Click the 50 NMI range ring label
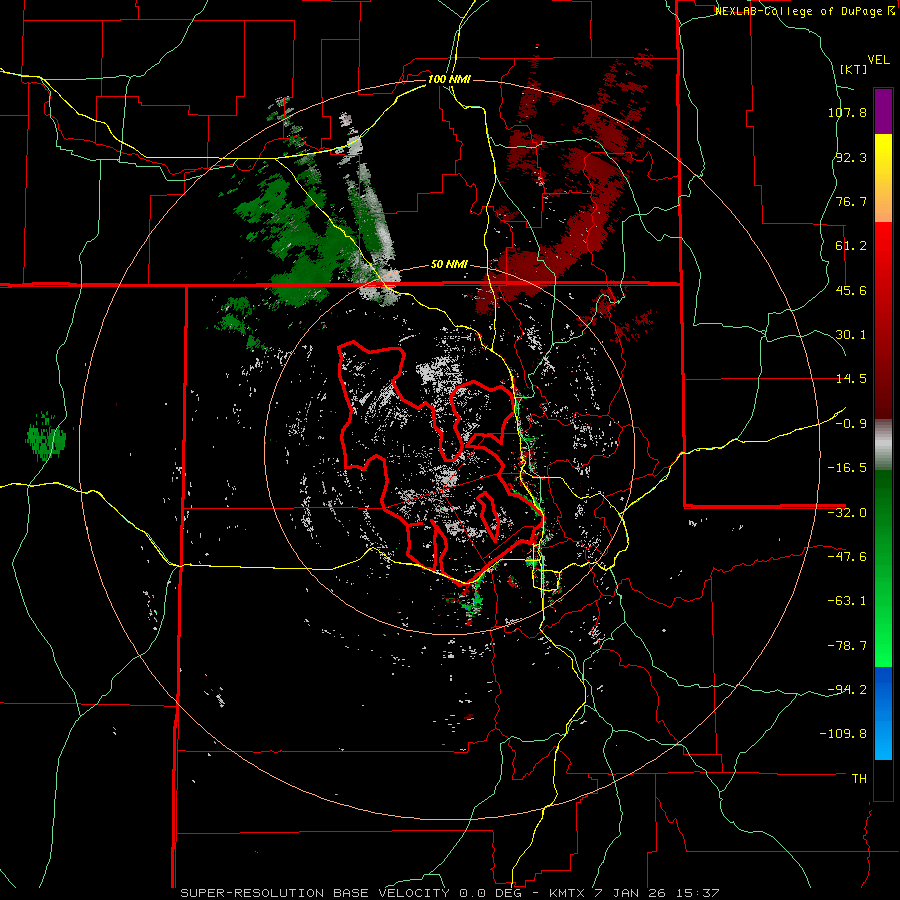Screen dimensions: 900x900 449,265
